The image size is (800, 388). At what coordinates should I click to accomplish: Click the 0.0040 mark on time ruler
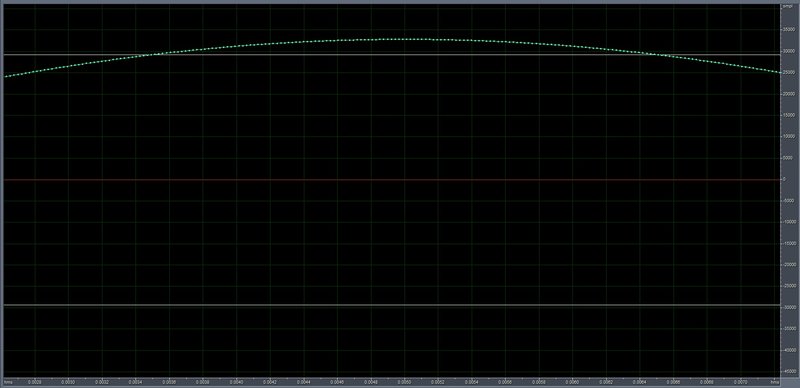pyautogui.click(x=236, y=381)
